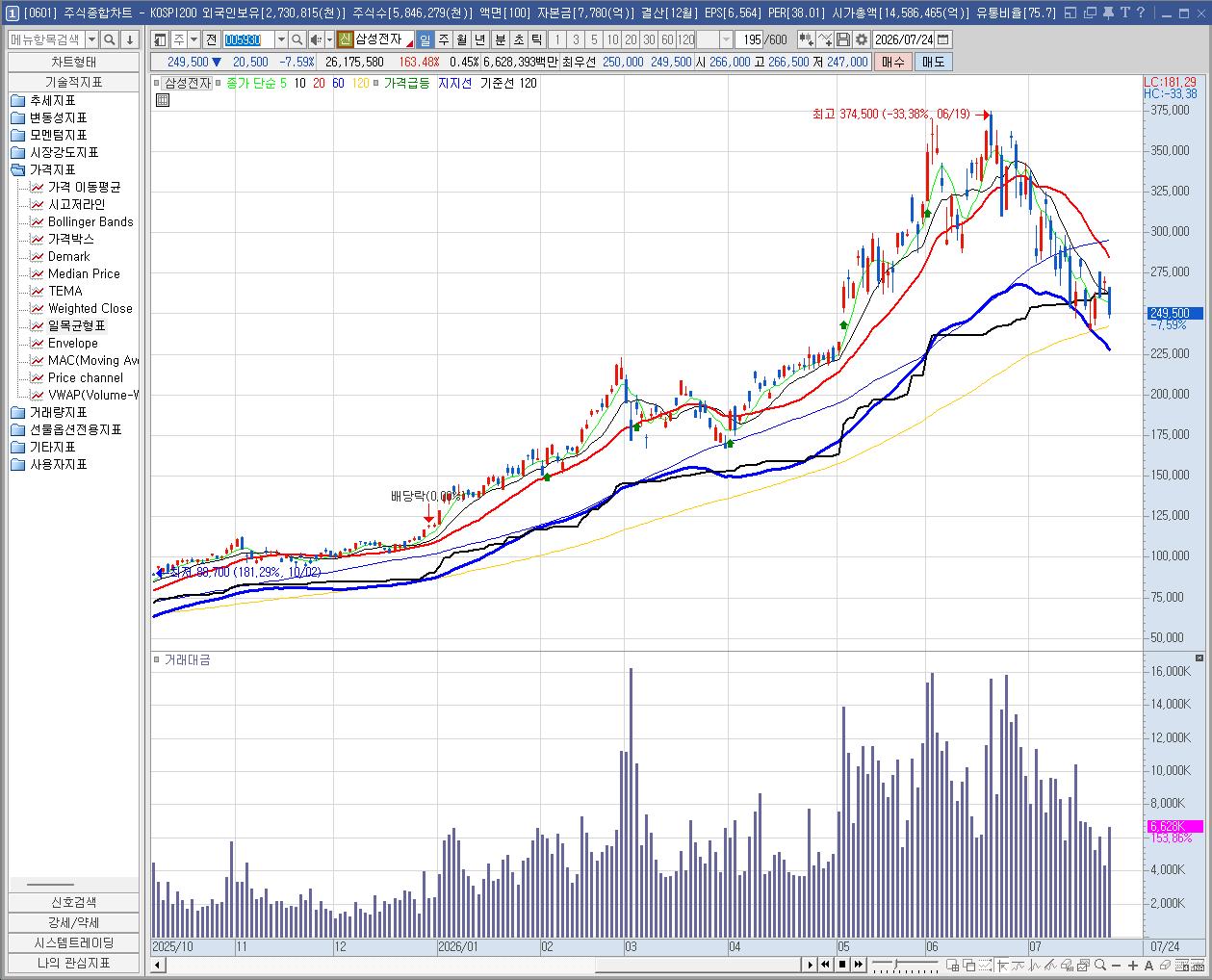Click the minus zoom-out icon
The width and height of the screenshot is (1212, 980).
tap(1117, 965)
